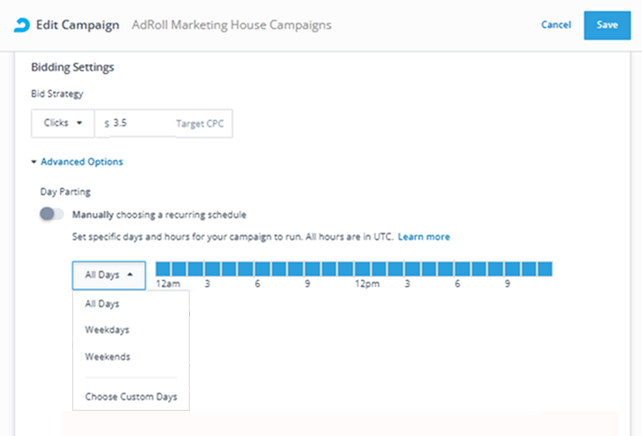Click the Target CPC amount field

[x=140, y=123]
